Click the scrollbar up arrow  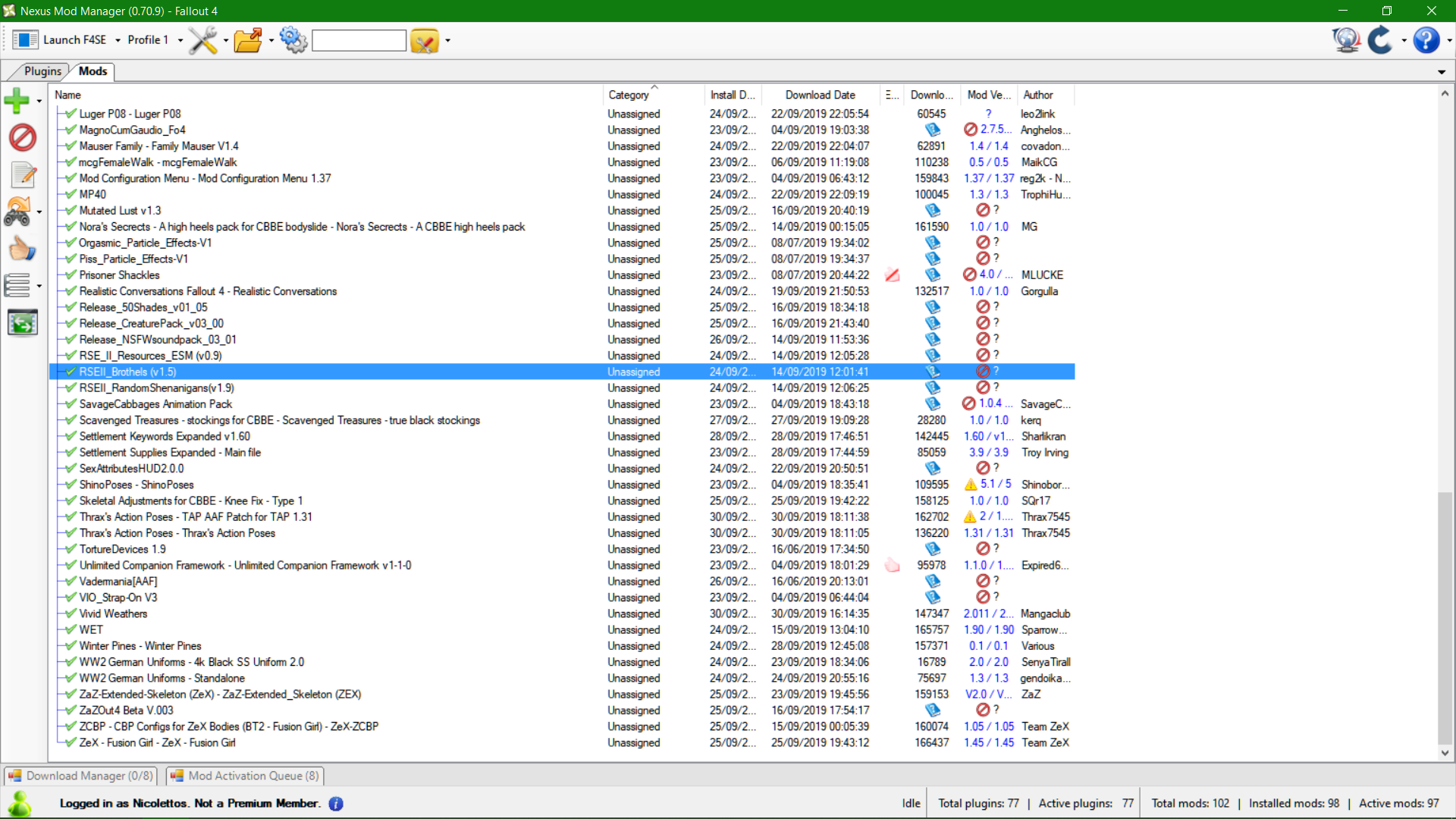[1445, 93]
